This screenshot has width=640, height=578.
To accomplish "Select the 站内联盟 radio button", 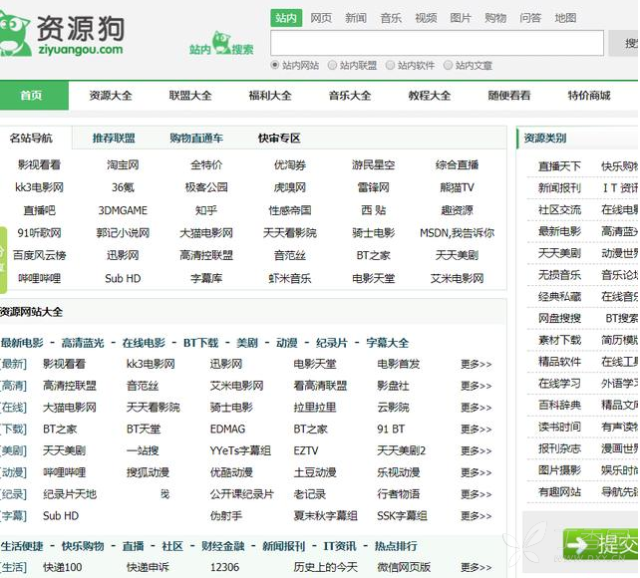I will [333, 65].
